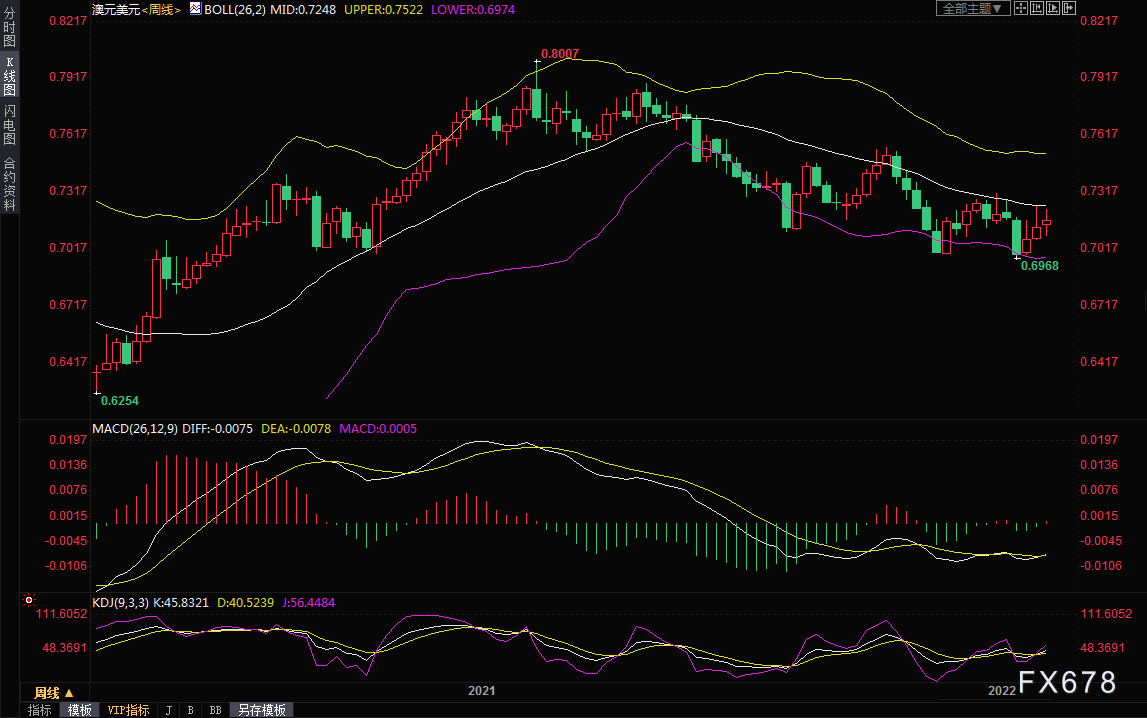Open the VIP指标 tab
Viewport: 1147px width, 718px height.
128,710
